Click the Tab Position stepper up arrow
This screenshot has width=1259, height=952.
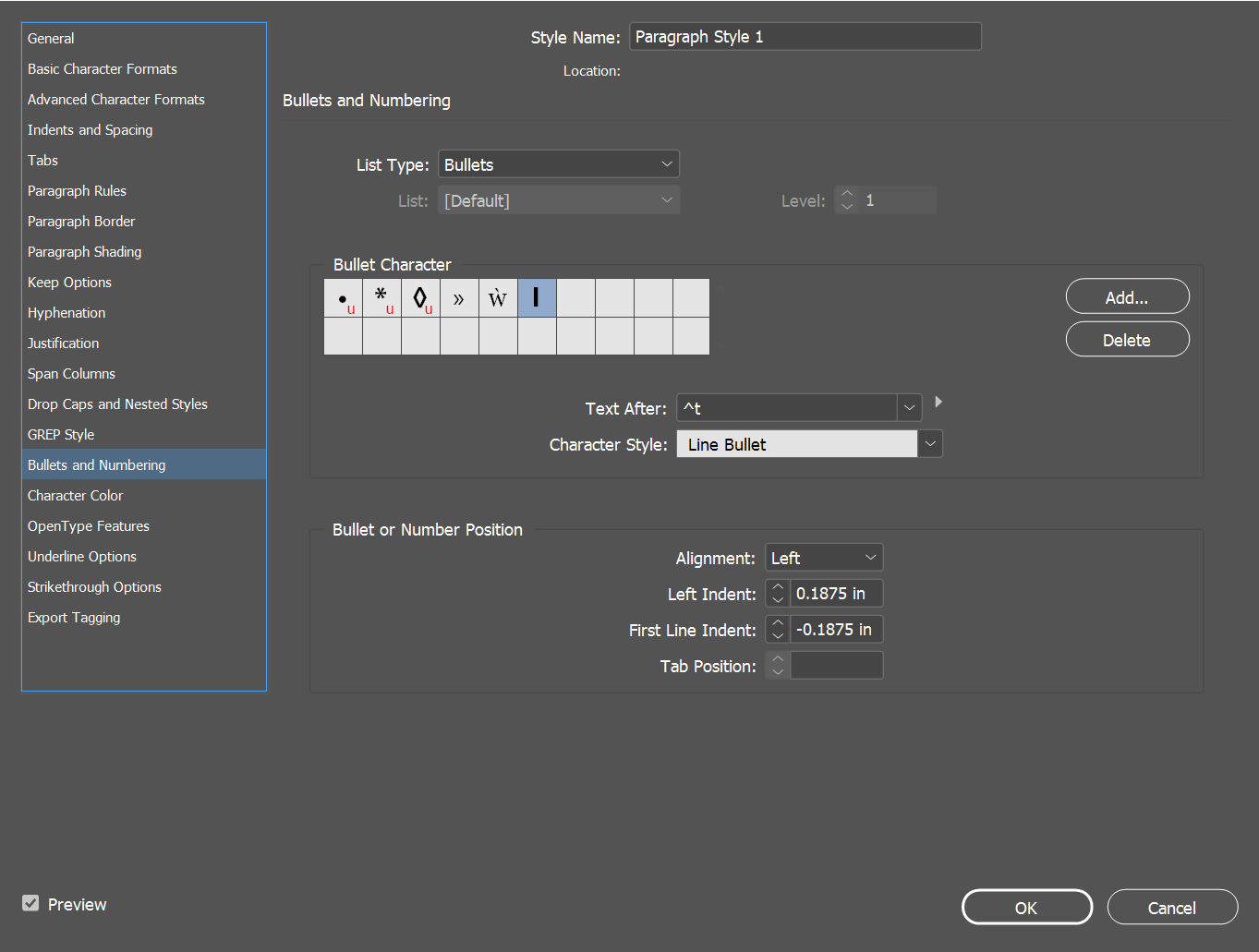pyautogui.click(x=778, y=658)
